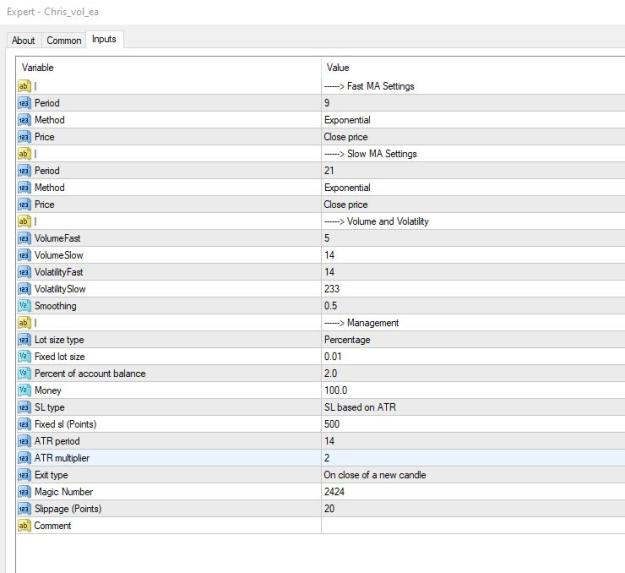The width and height of the screenshot is (625, 573).
Task: Click the icon beside Percent of account balance
Action: pos(24,373)
